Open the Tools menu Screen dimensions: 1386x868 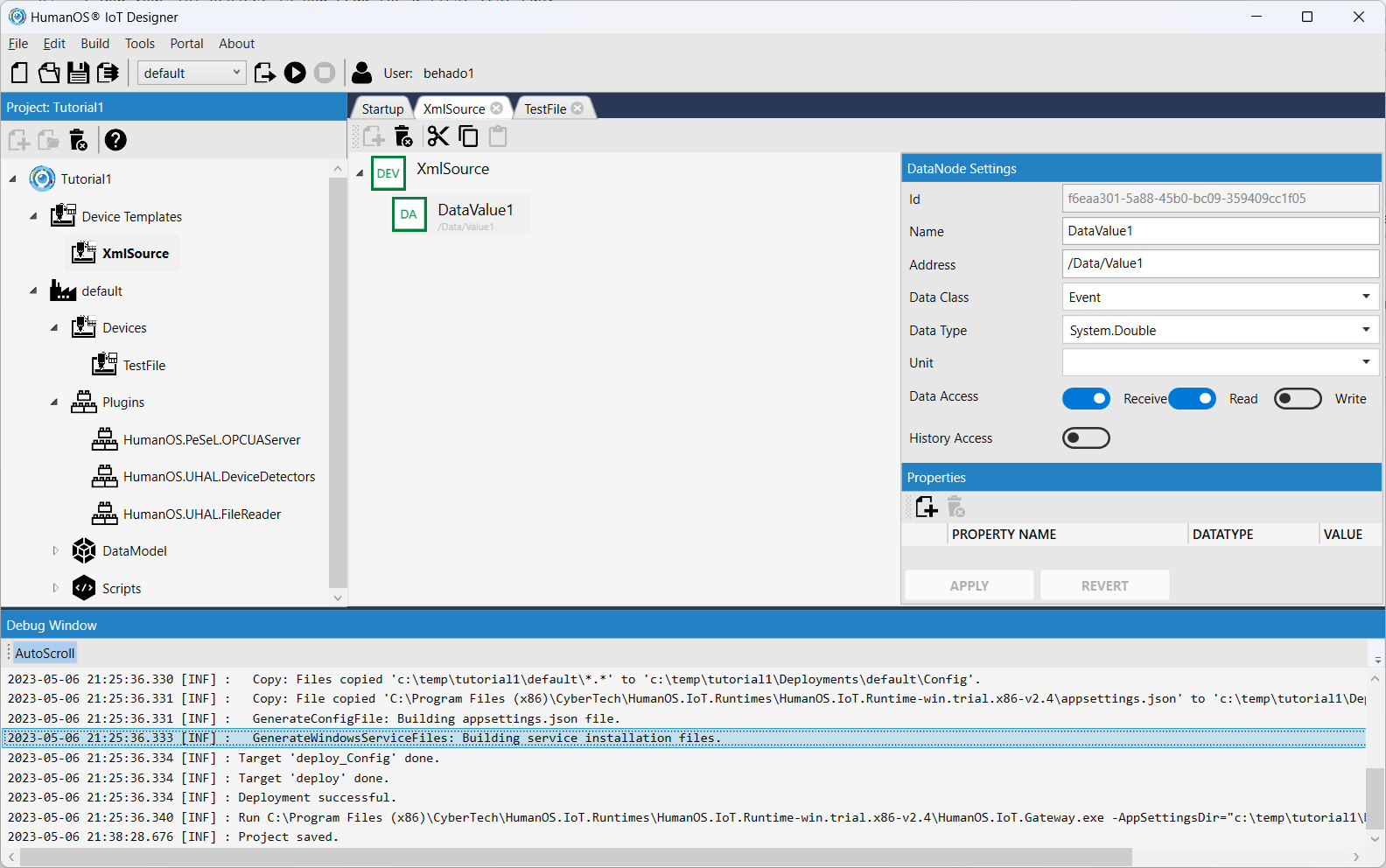(x=139, y=44)
